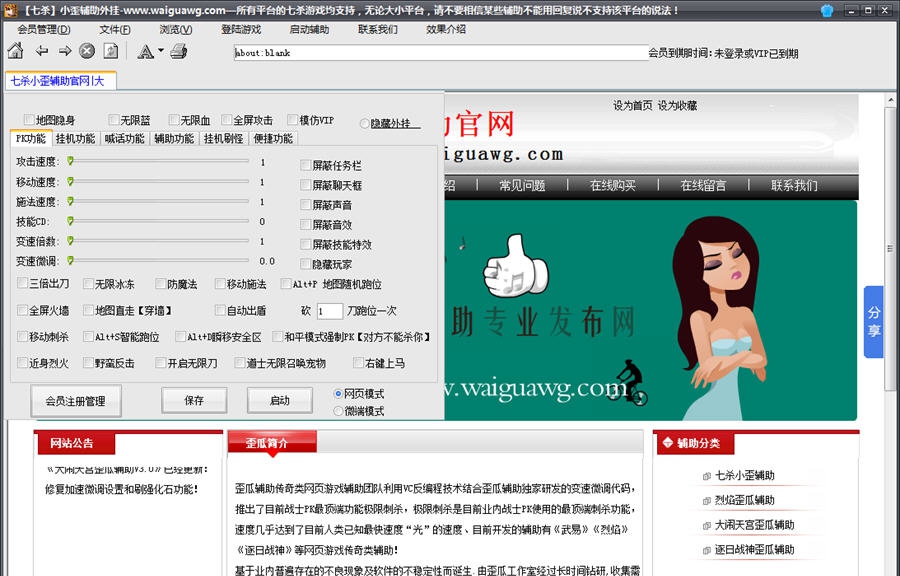Image resolution: width=900 pixels, height=576 pixels.
Task: Enable the 无限蓝 checkbox
Action: tap(113, 121)
